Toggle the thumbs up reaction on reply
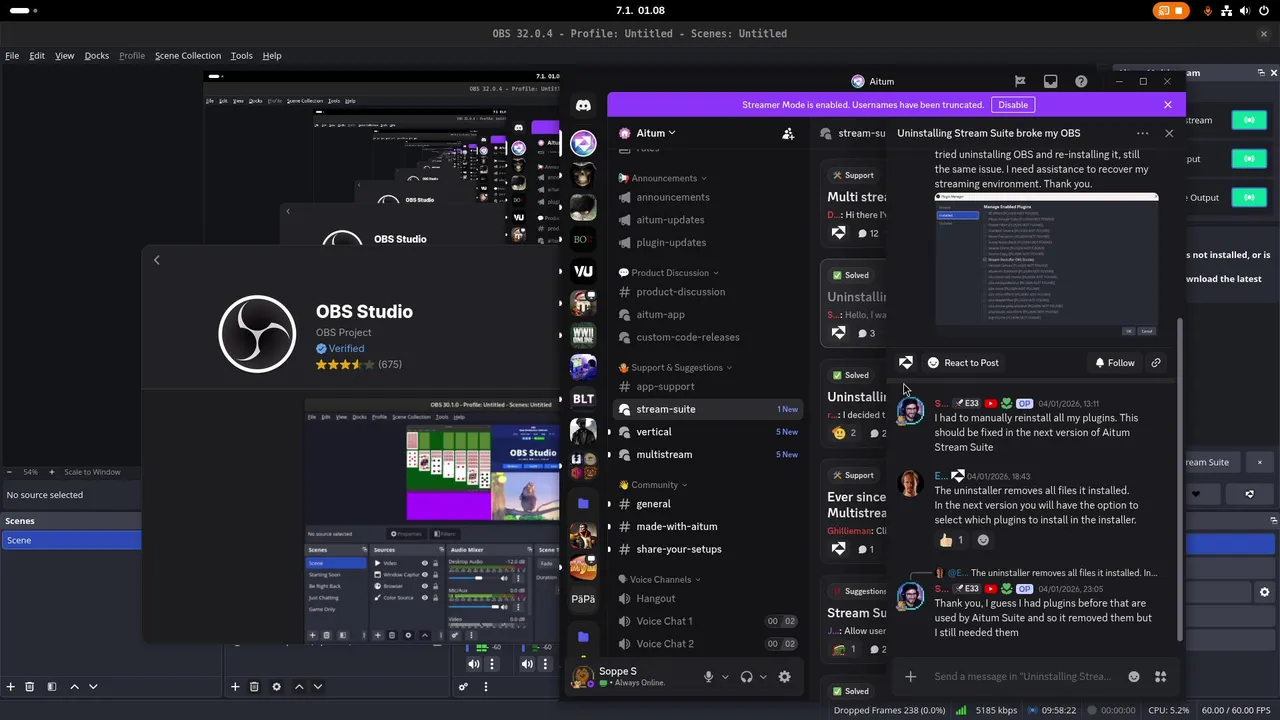The image size is (1280, 720). coord(952,540)
